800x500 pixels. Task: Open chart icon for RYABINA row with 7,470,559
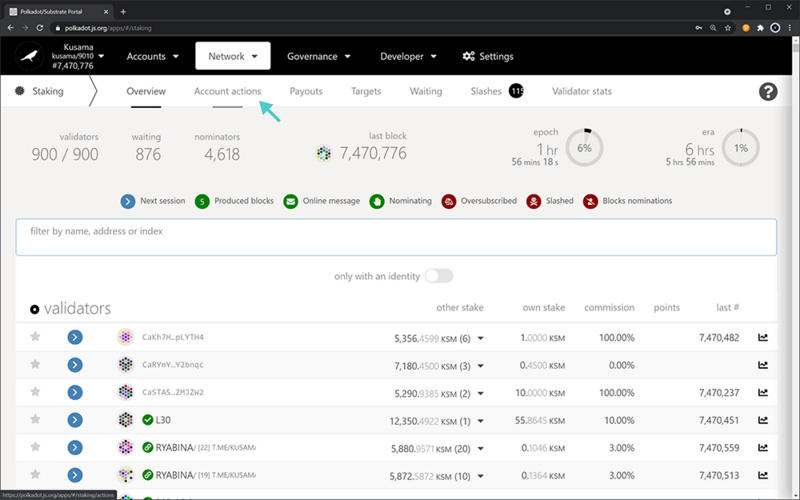pos(763,447)
